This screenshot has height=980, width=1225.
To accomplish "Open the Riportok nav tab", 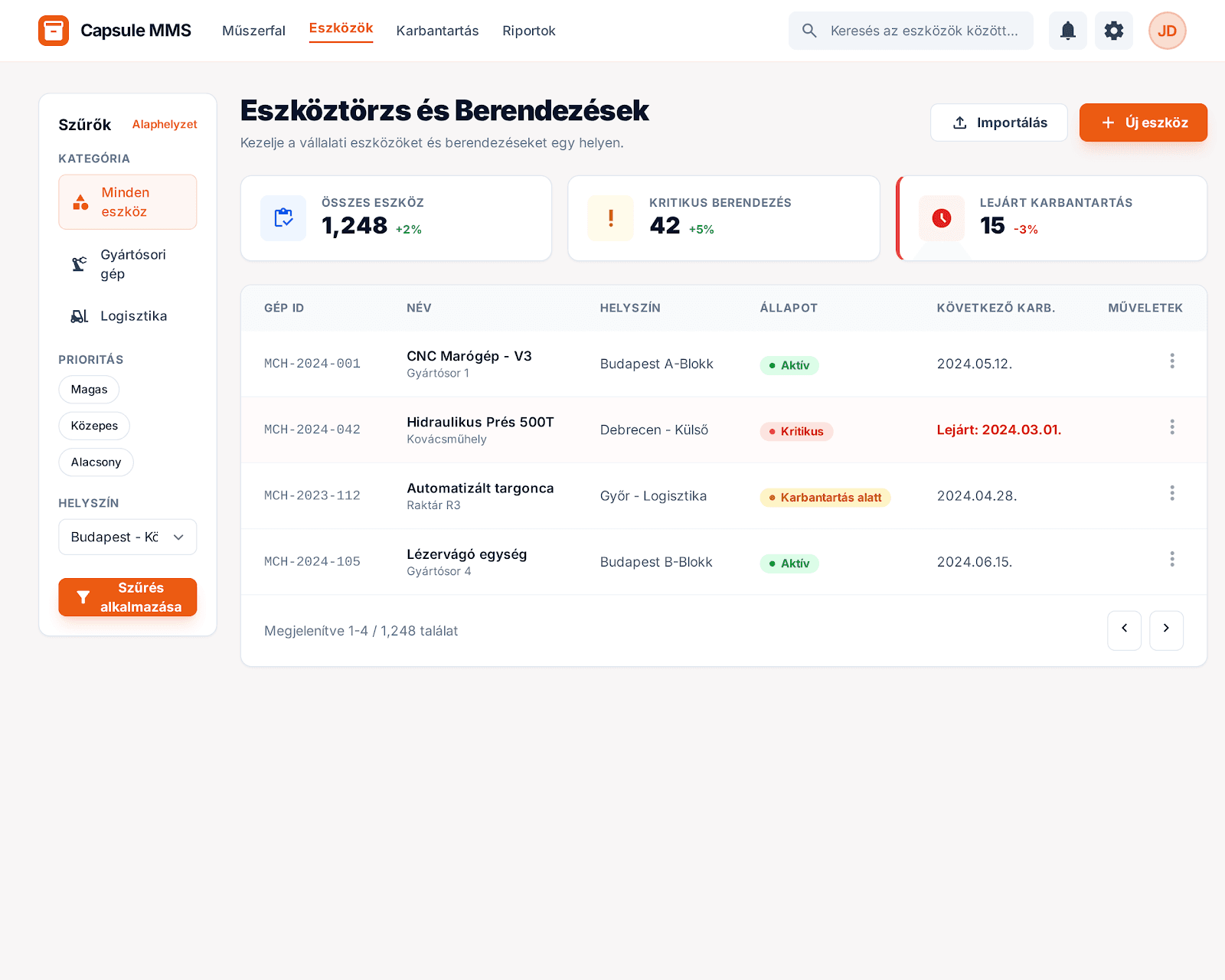I will click(528, 31).
